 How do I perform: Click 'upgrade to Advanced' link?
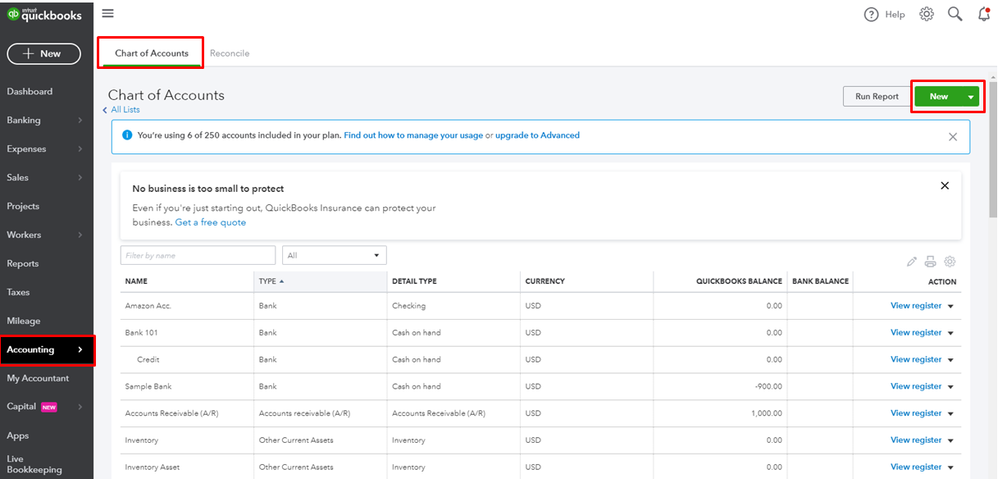[x=537, y=135]
